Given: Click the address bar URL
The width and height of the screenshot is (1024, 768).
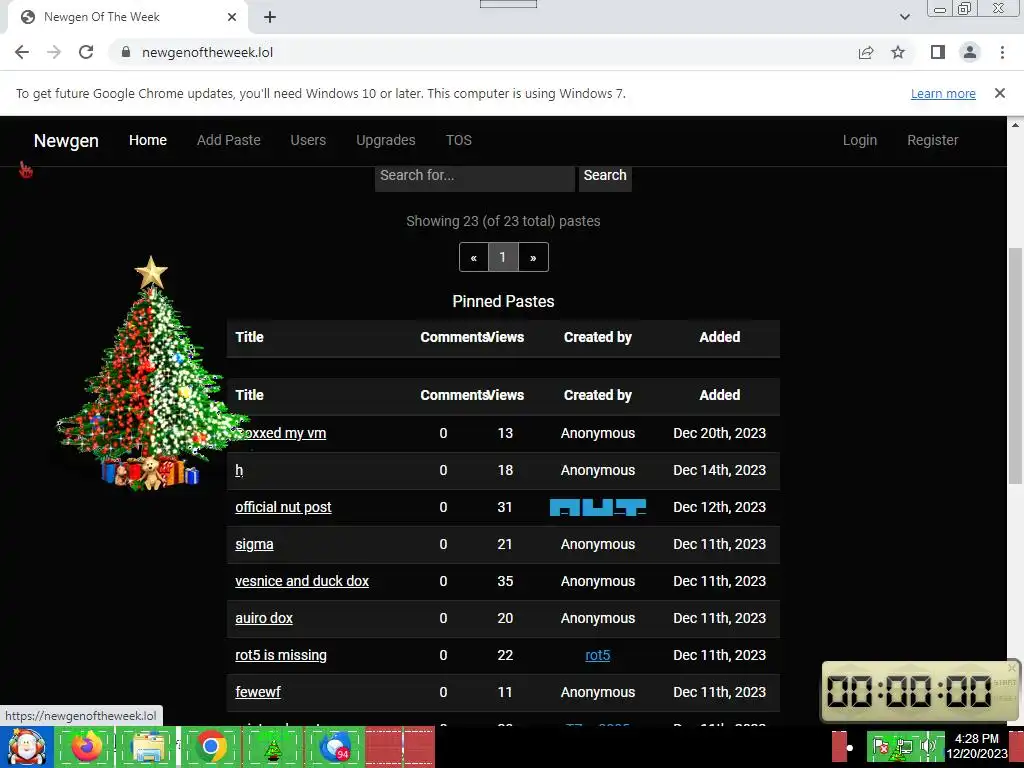Looking at the screenshot, I should [208, 52].
